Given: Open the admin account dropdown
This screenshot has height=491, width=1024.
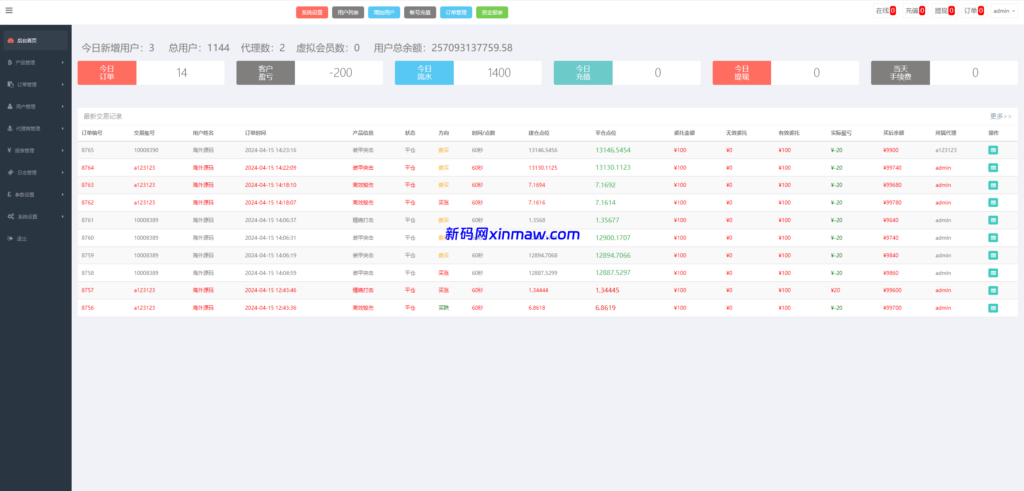Looking at the screenshot, I should [x=1003, y=11].
